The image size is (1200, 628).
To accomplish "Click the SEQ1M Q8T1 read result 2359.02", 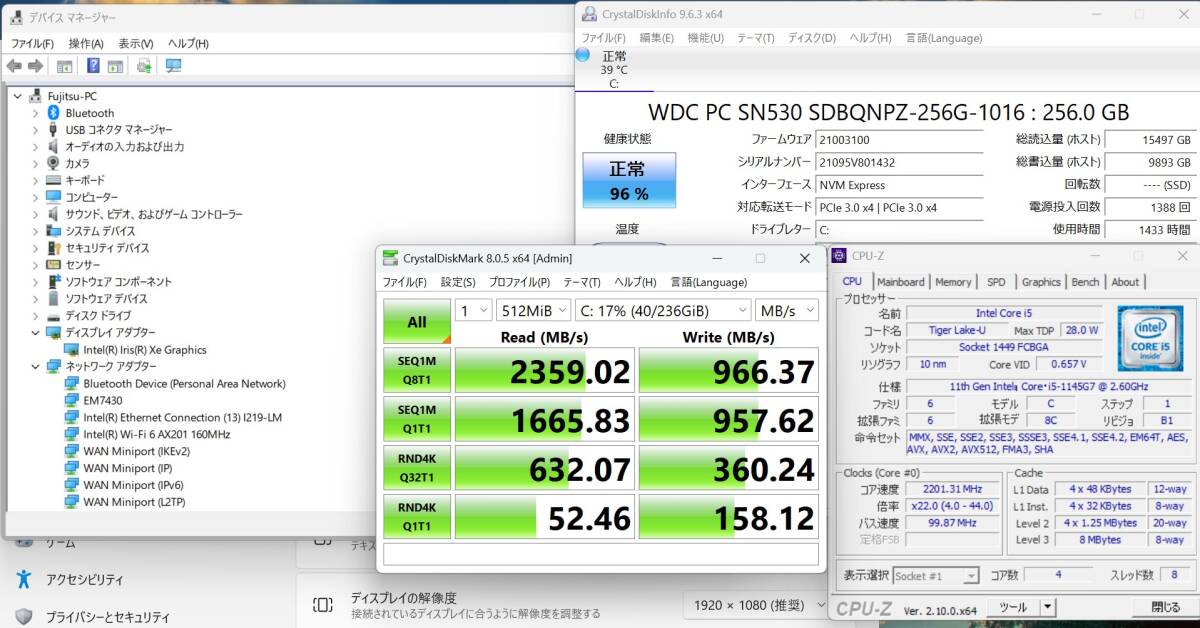I will (x=544, y=371).
